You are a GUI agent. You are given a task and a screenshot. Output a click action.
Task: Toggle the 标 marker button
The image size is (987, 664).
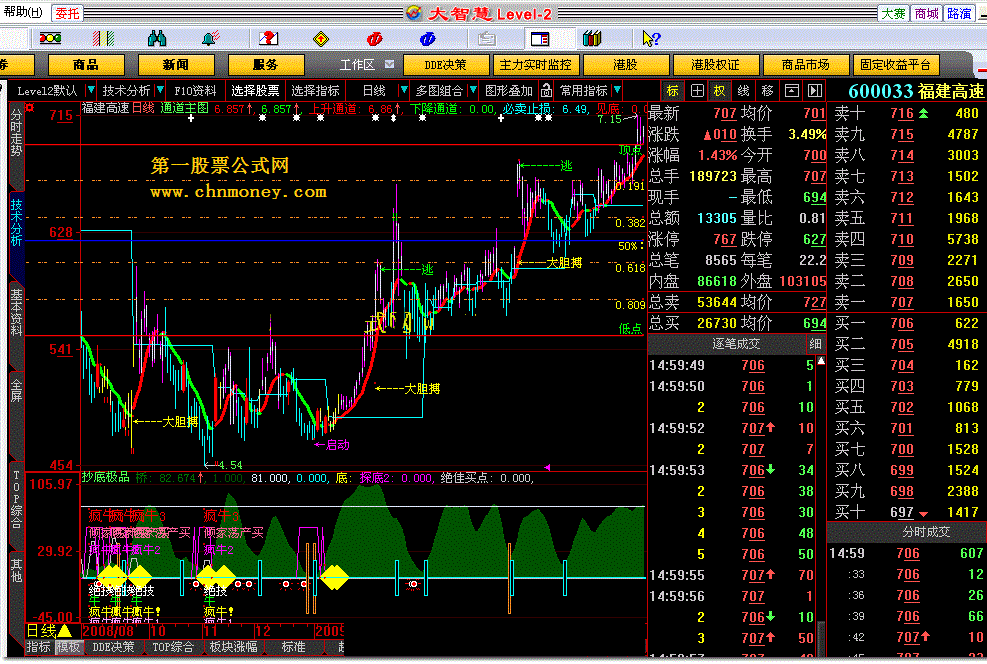click(672, 91)
